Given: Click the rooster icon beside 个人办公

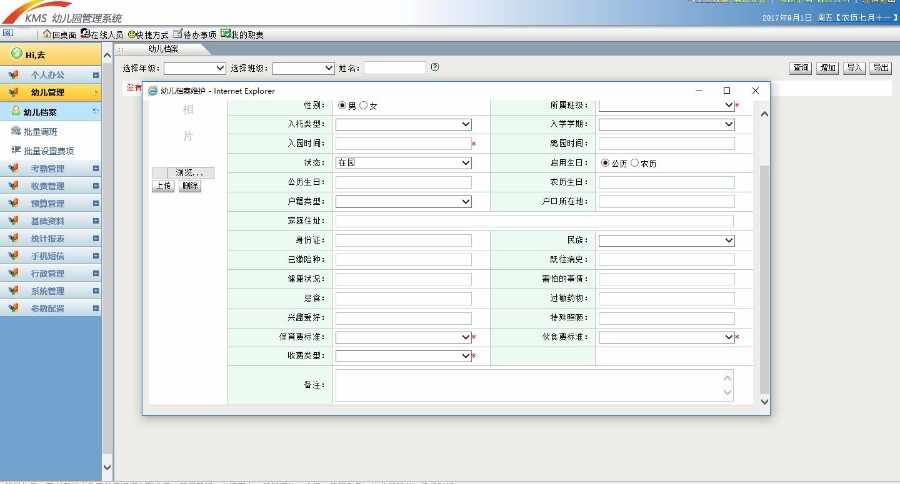Looking at the screenshot, I should 13,75.
